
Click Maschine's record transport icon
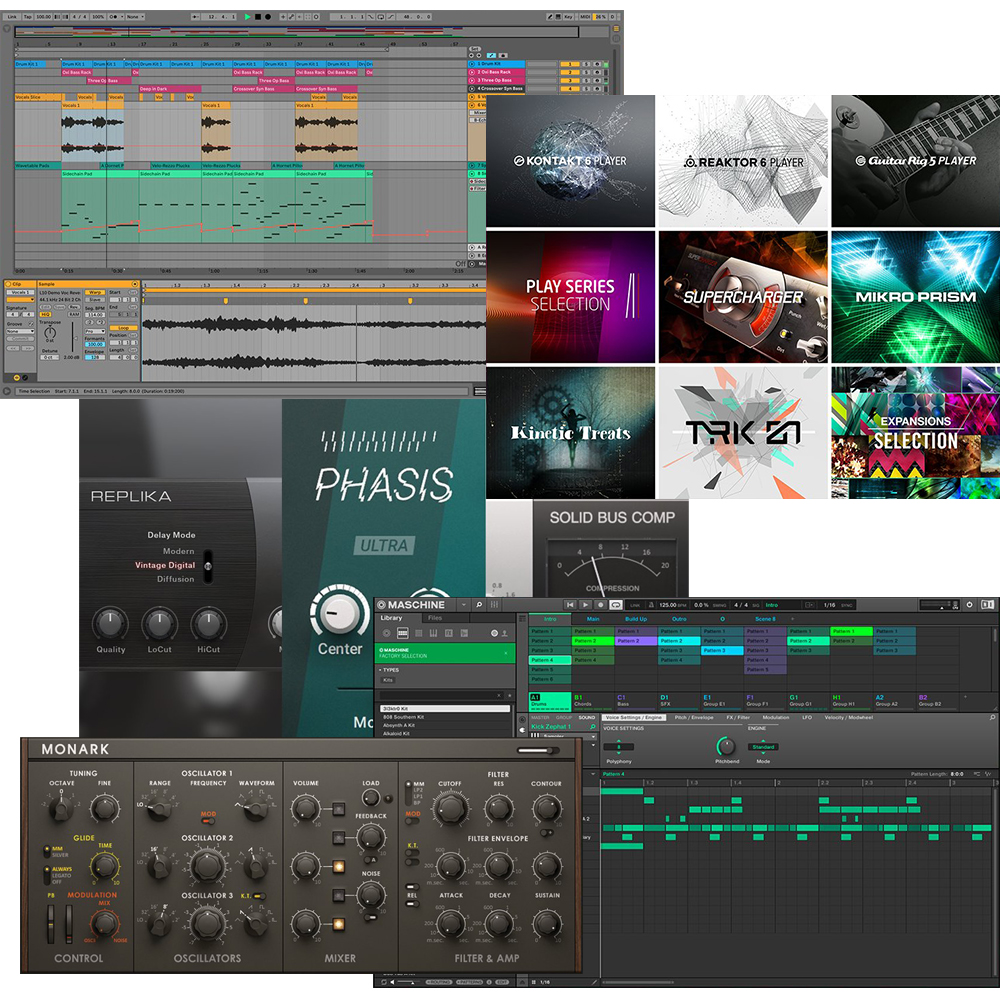(x=600, y=605)
